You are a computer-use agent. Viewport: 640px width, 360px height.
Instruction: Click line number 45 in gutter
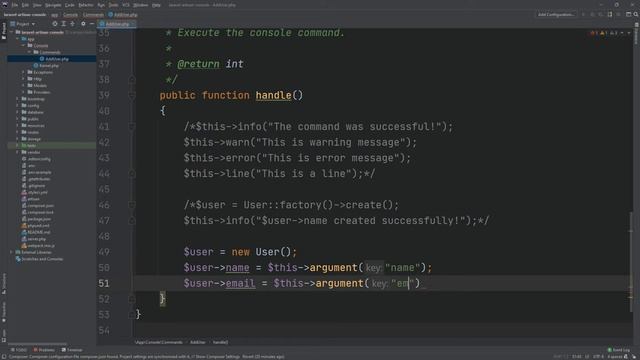[104, 189]
